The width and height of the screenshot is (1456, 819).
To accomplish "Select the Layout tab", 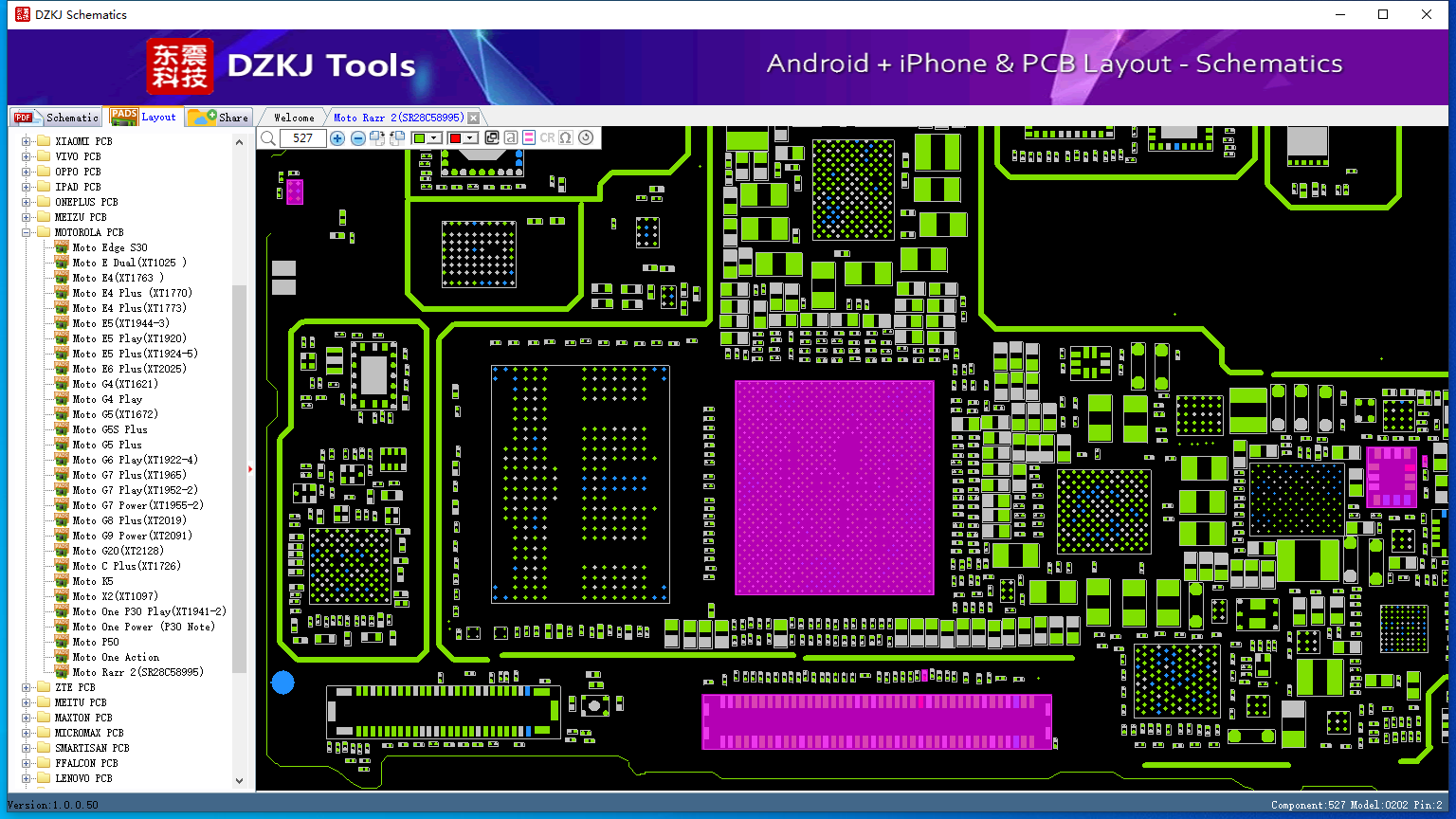I will pos(143,117).
